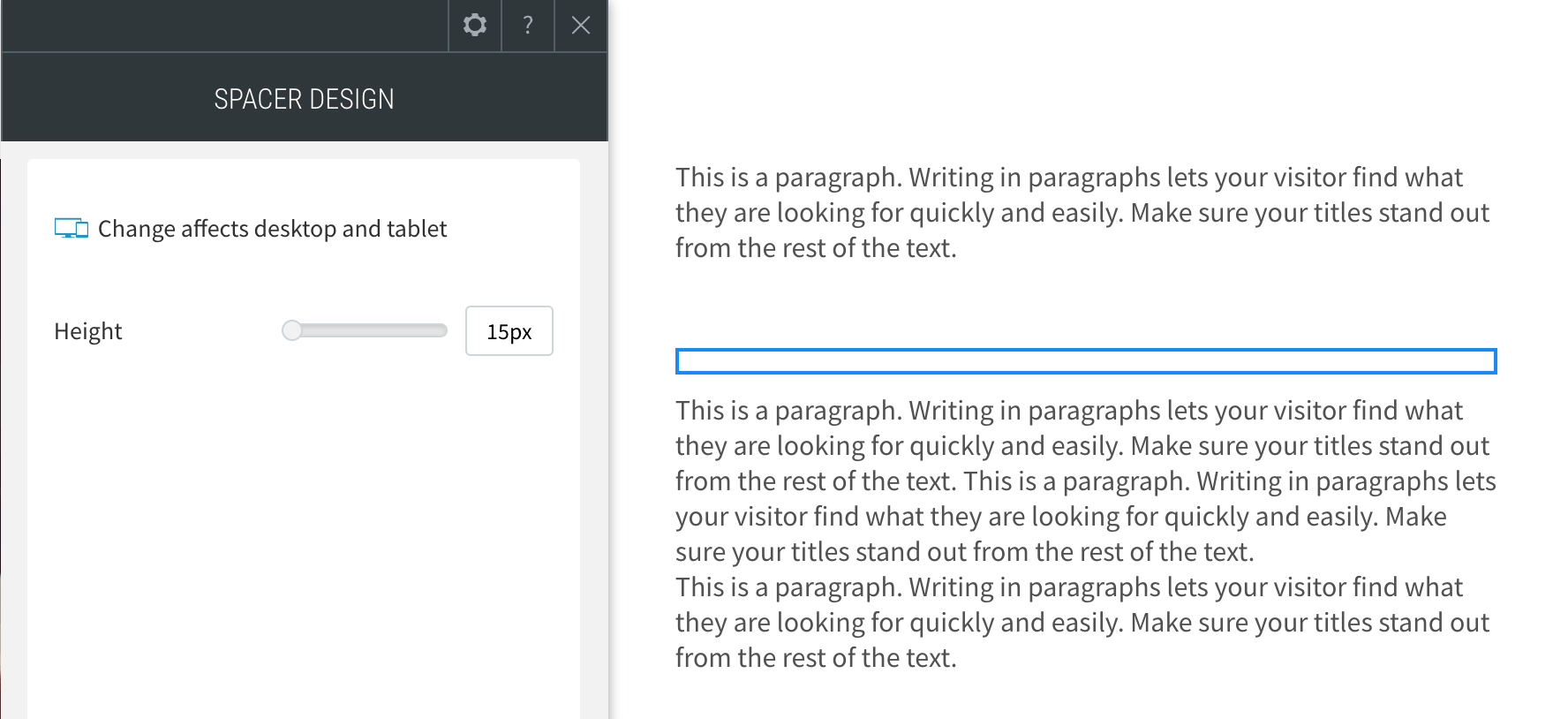Click the long paragraph directly below the spacer

[1086, 481]
